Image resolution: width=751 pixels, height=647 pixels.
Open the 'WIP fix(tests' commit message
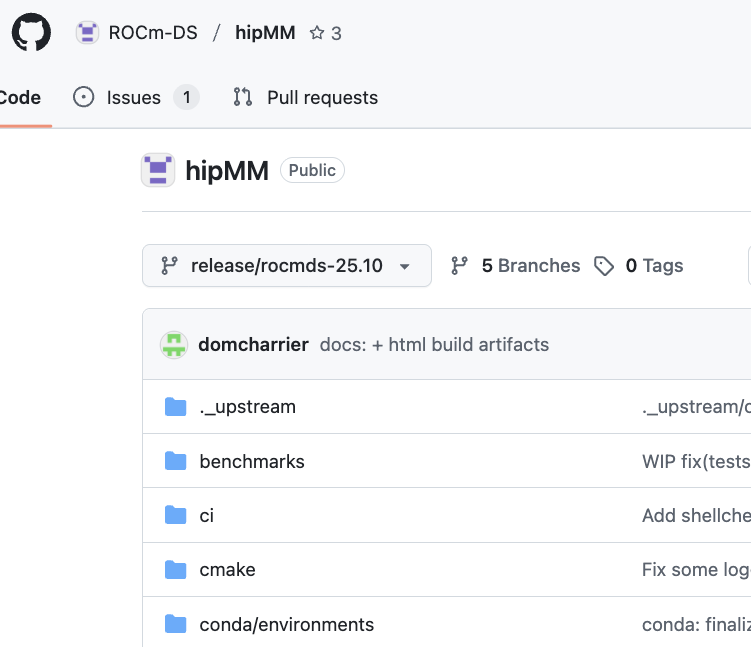[x=696, y=462]
